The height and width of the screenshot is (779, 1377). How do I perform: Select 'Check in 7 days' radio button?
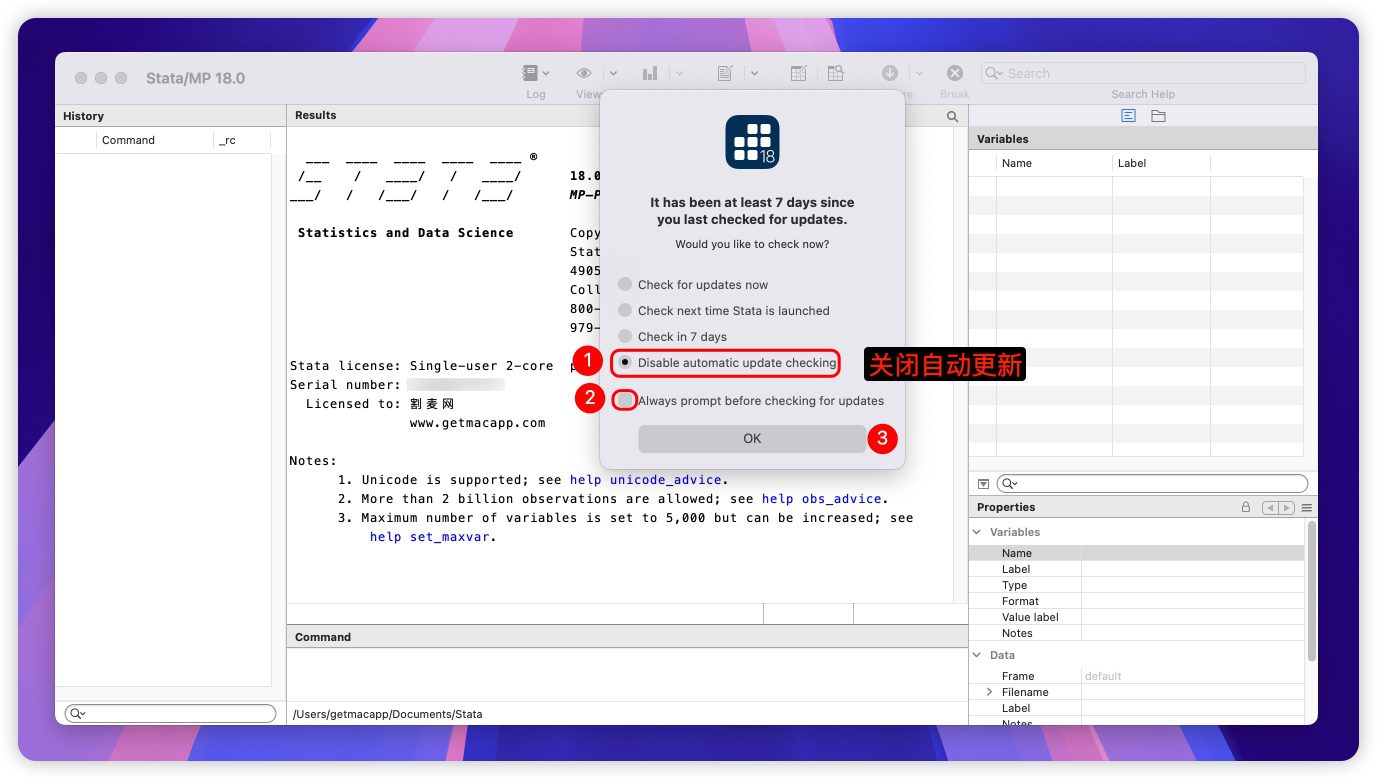click(x=625, y=337)
